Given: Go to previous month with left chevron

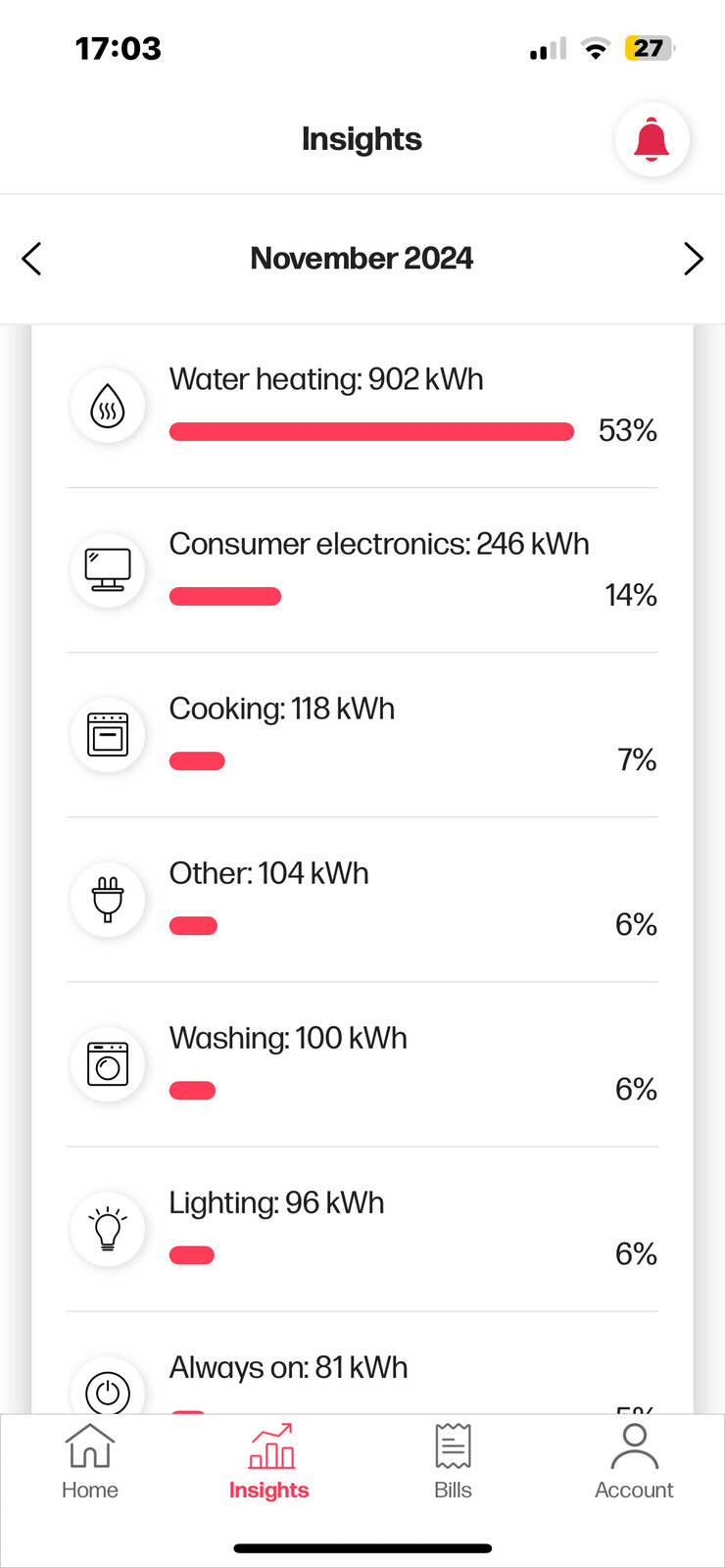Looking at the screenshot, I should pyautogui.click(x=32, y=259).
